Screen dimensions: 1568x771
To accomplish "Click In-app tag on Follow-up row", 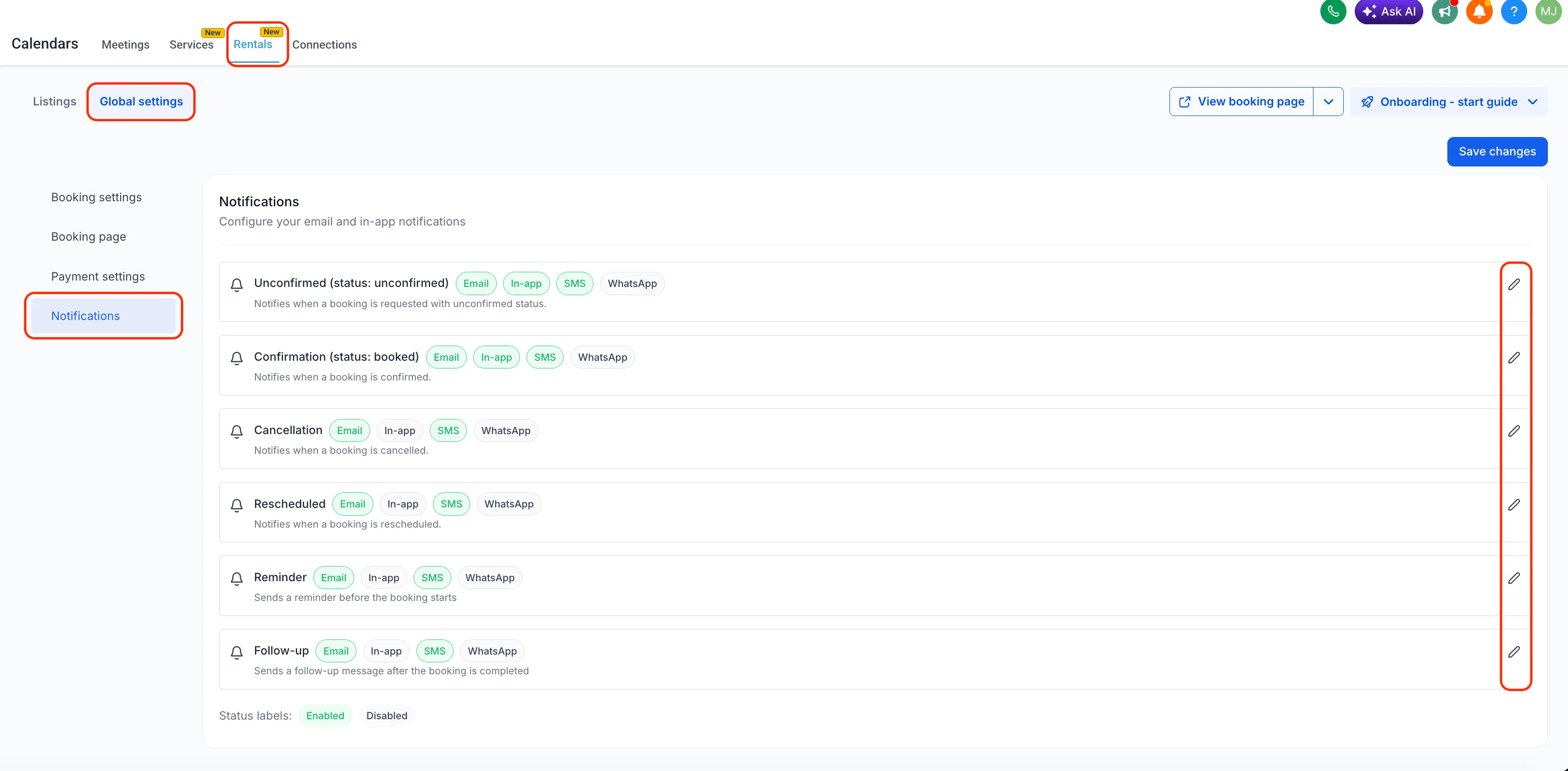I will (386, 651).
